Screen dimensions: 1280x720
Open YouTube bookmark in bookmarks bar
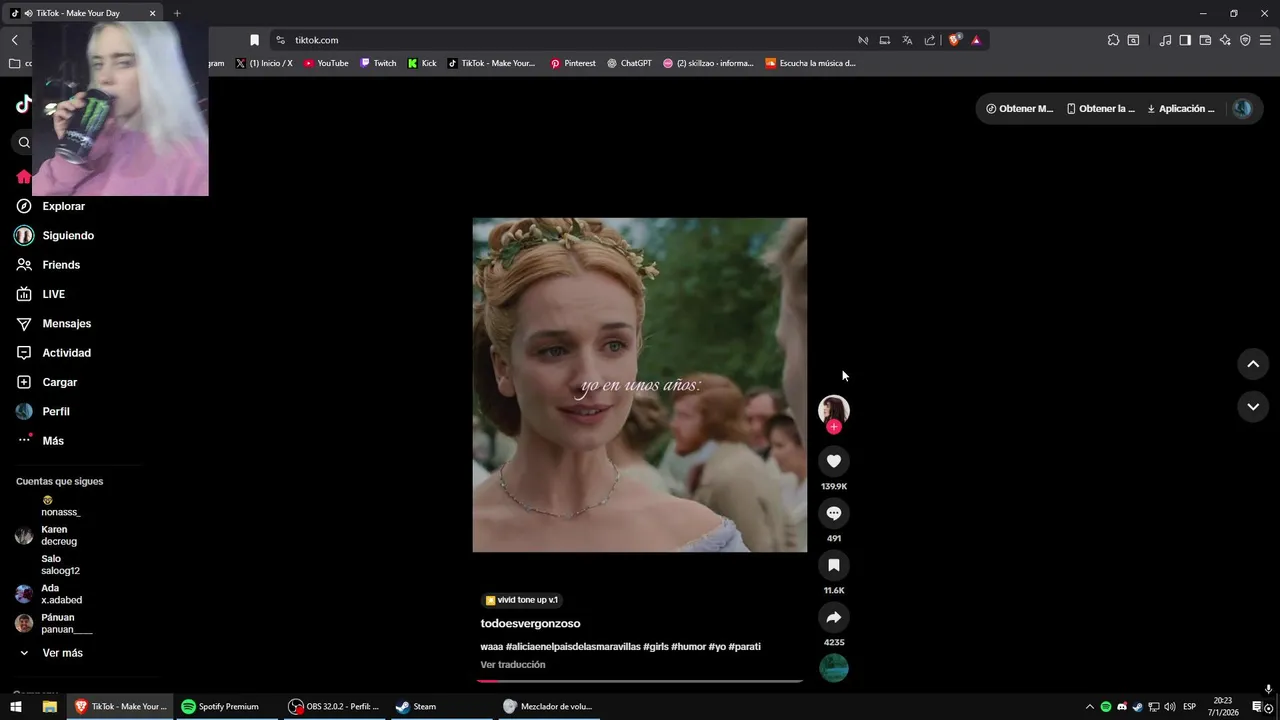click(x=326, y=63)
